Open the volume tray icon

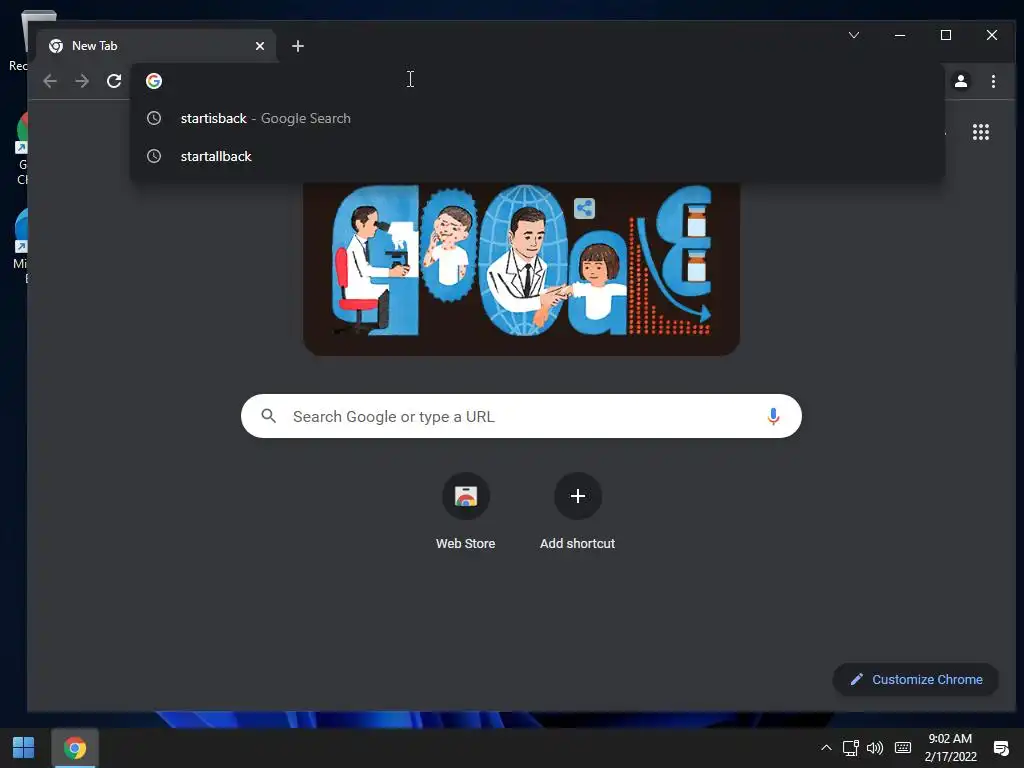tap(874, 748)
